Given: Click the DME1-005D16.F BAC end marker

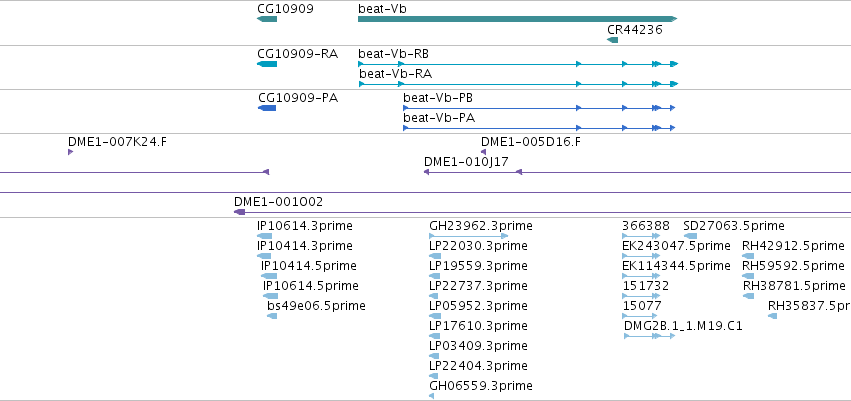Looking at the screenshot, I should [x=484, y=152].
